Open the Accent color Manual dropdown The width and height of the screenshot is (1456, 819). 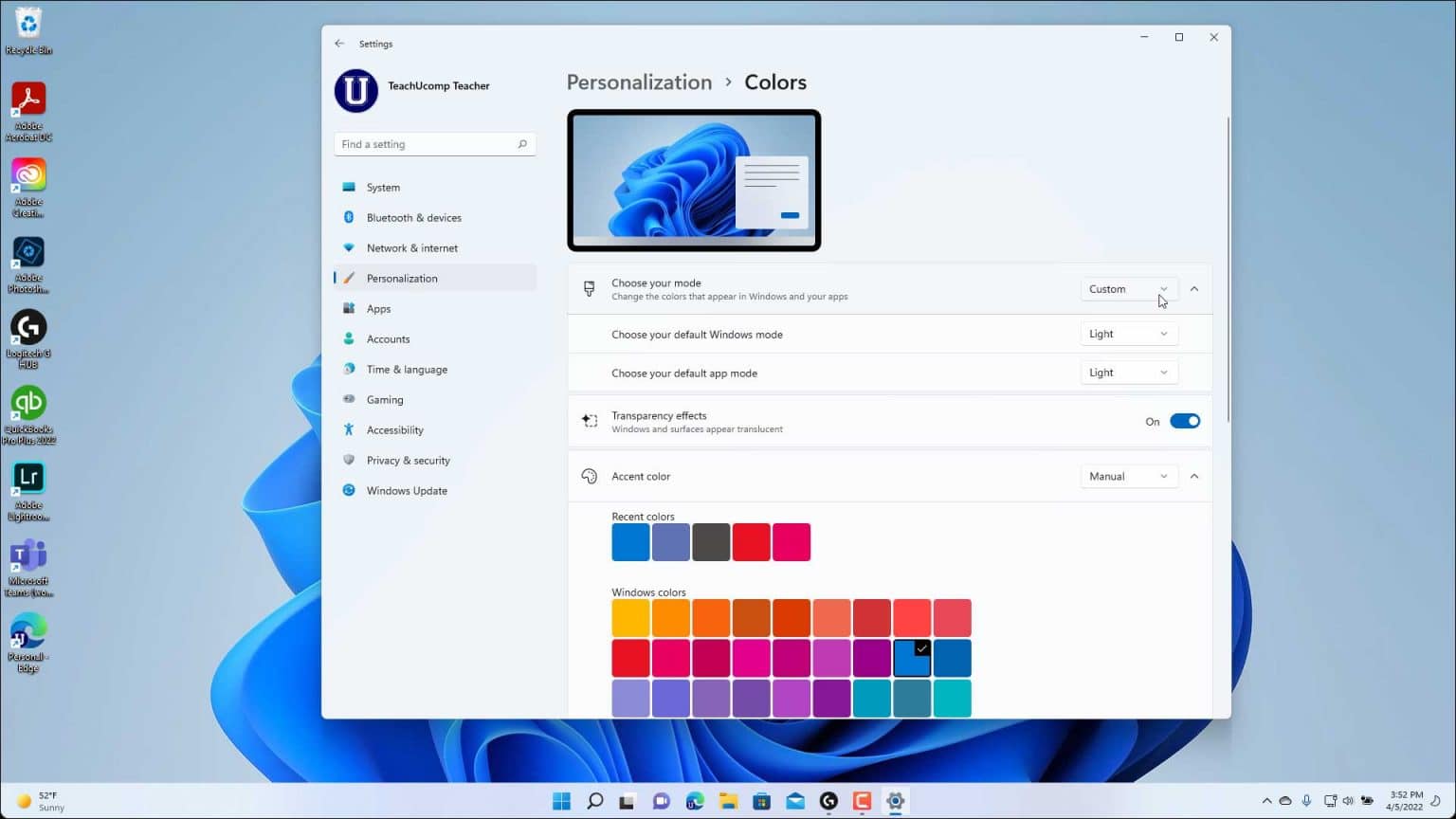pos(1129,476)
